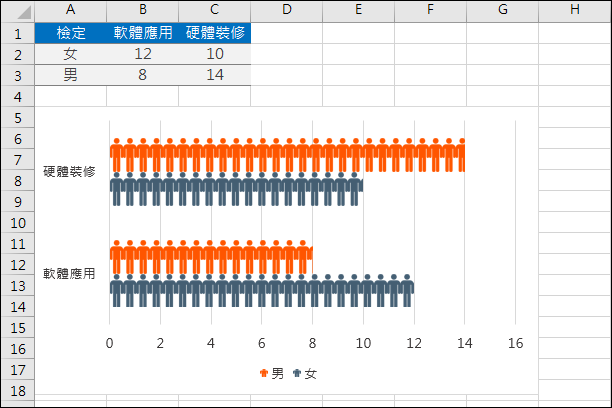Select orange 男 bar for 硬體裝修
612x408 pixels.
(x=287, y=155)
